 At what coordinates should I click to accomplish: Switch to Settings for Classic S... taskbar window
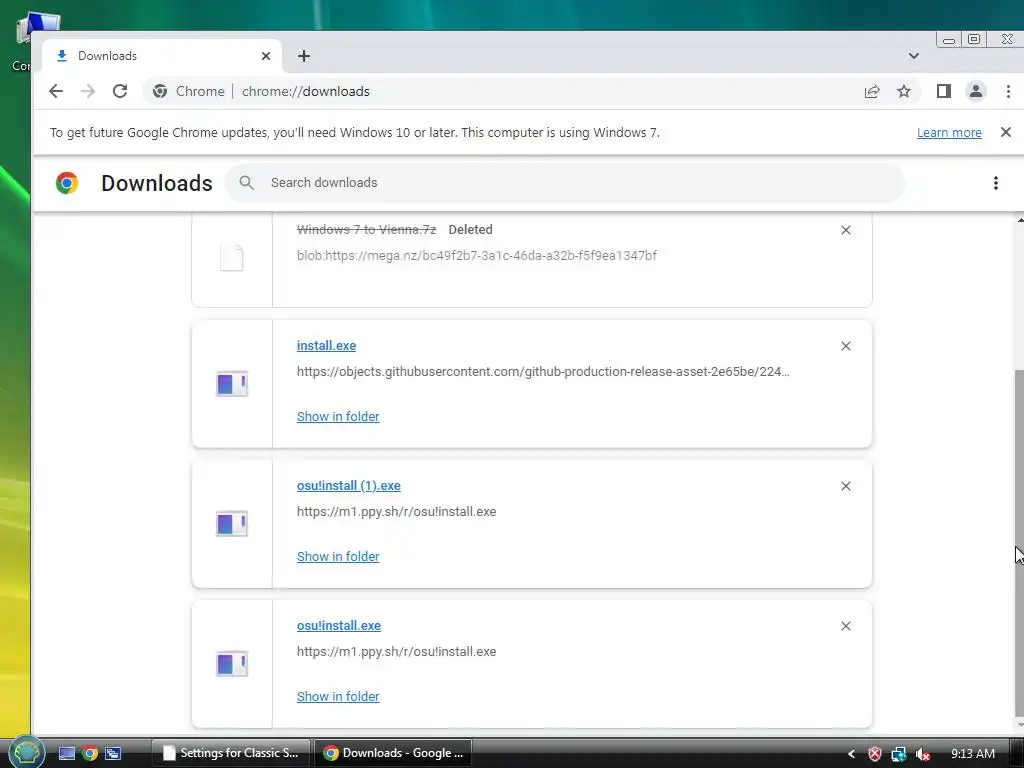tap(231, 753)
